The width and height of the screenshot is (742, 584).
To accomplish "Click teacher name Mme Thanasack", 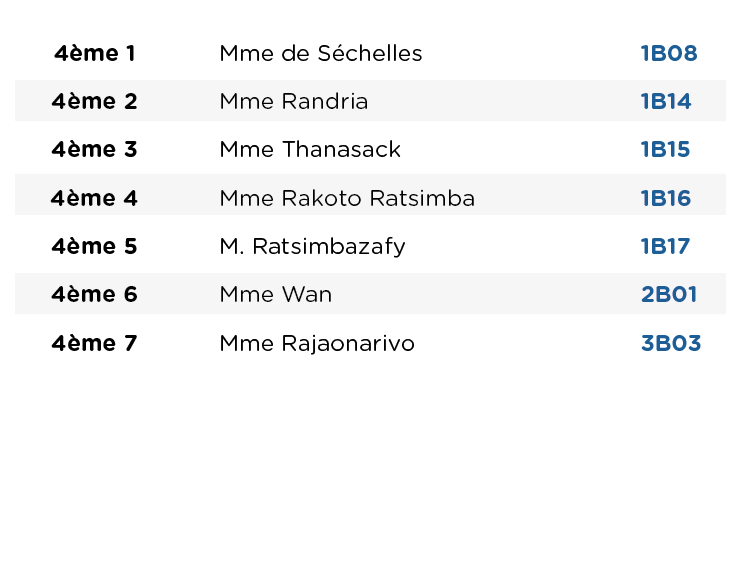I will [x=310, y=150].
